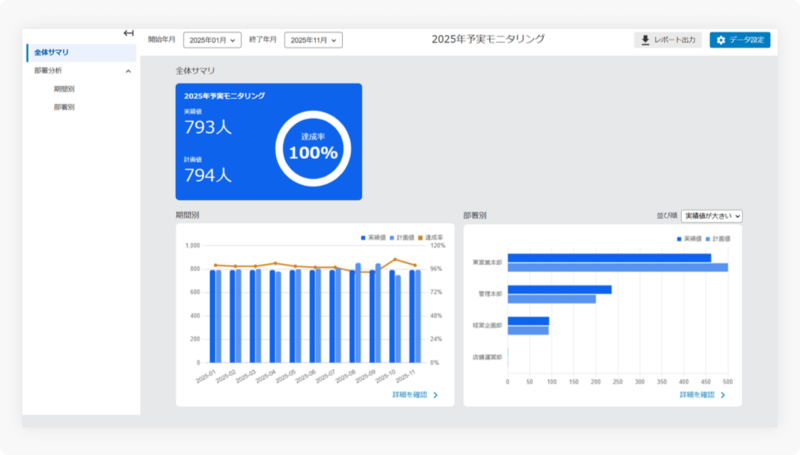The image size is (800, 455).
Task: Go to 期間別 sidebar sub-item
Action: [x=64, y=89]
